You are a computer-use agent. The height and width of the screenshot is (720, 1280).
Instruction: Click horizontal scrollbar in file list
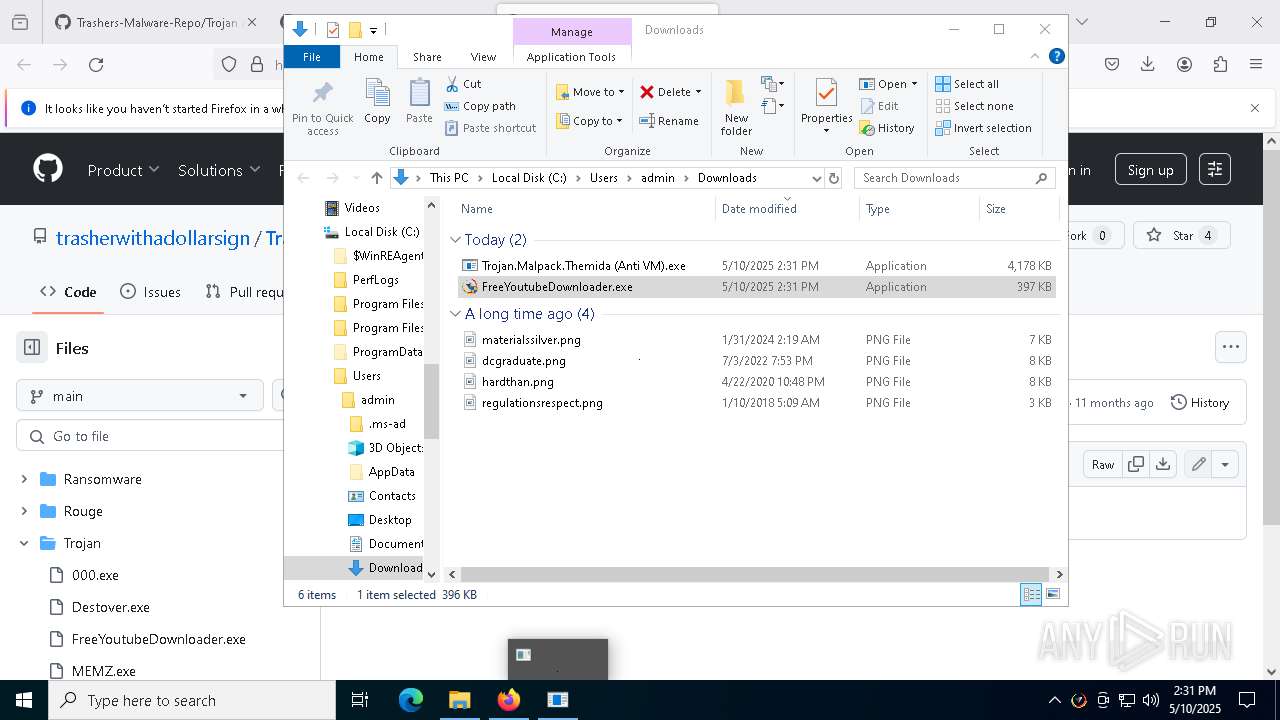click(x=755, y=574)
